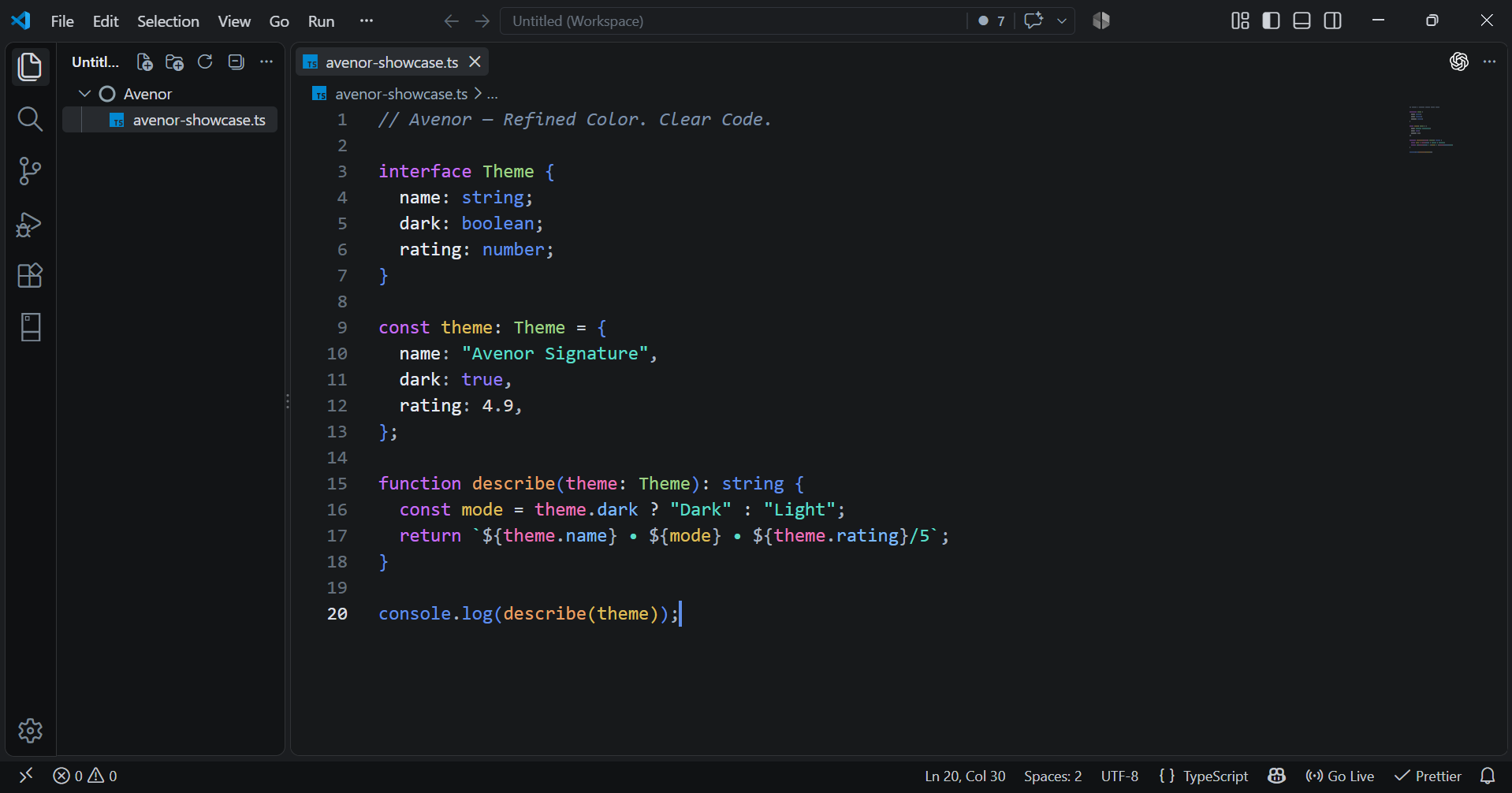Open the Search view in activity bar
The height and width of the screenshot is (793, 1512).
(x=30, y=119)
